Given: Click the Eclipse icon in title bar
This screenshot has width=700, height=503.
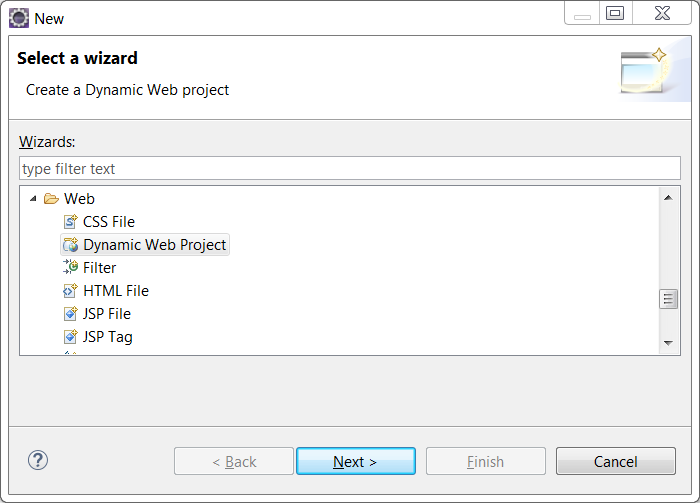Looking at the screenshot, I should (19, 18).
